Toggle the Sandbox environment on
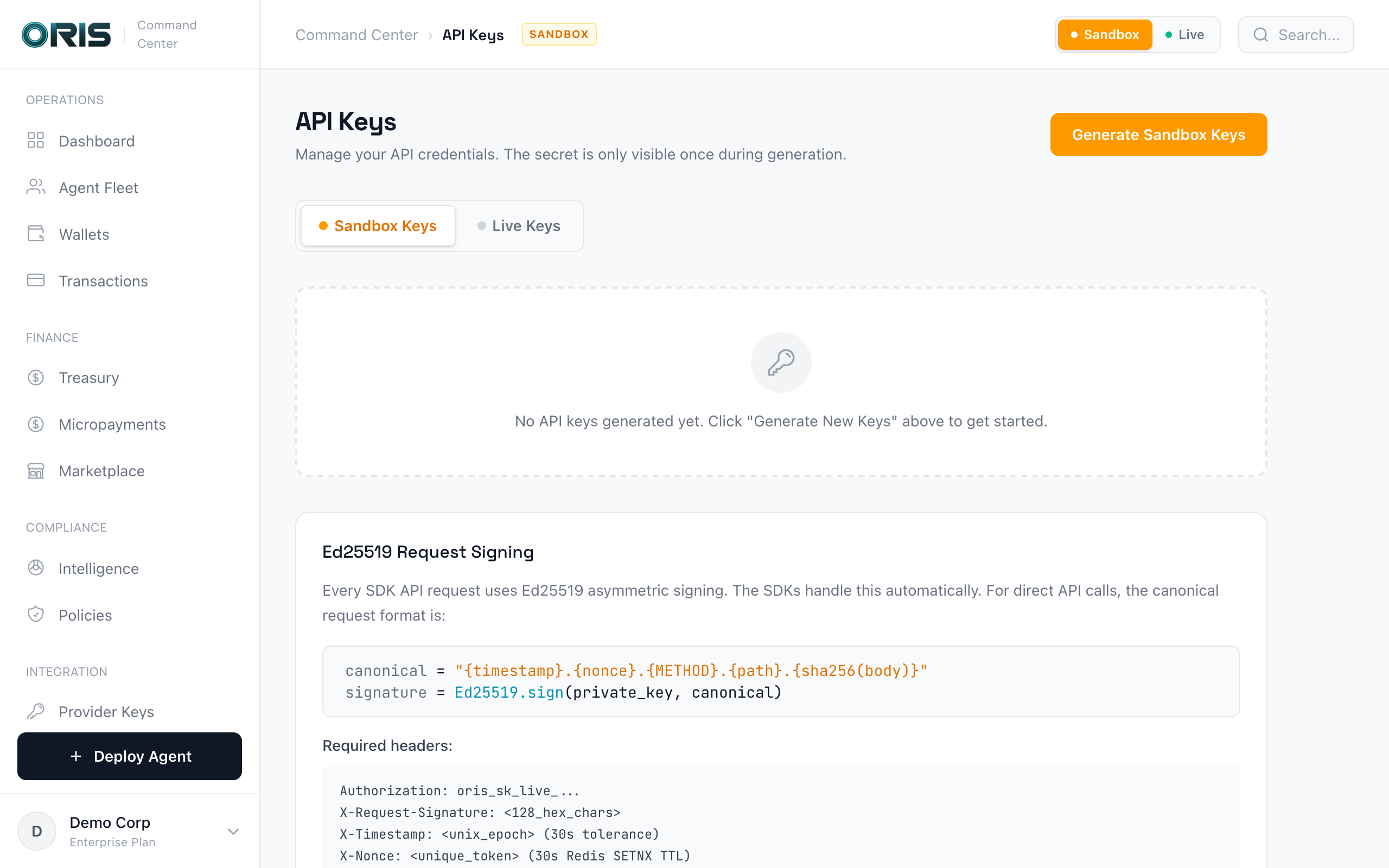This screenshot has height=868, width=1389. pos(1104,34)
